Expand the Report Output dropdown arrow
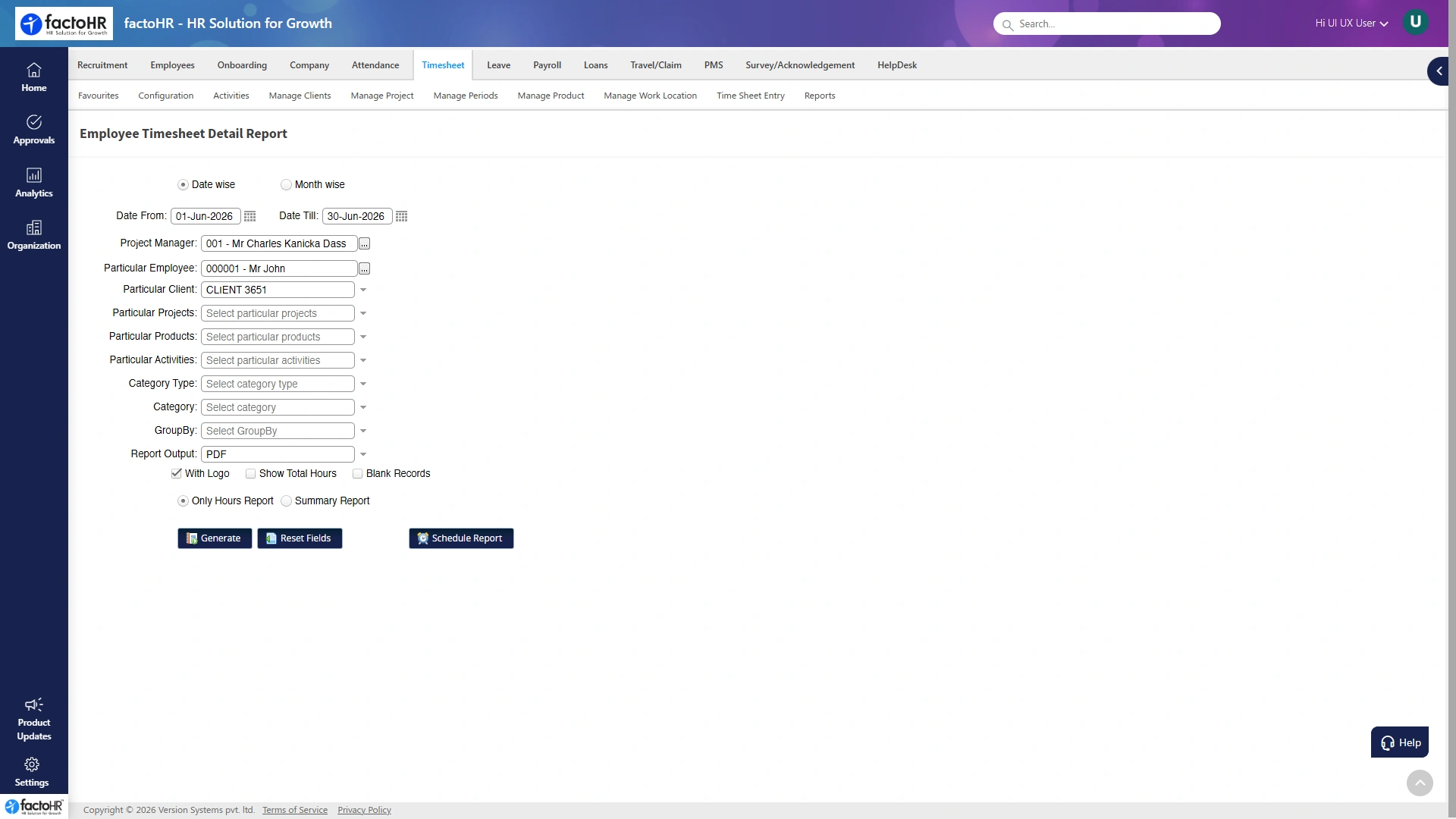 (x=363, y=454)
